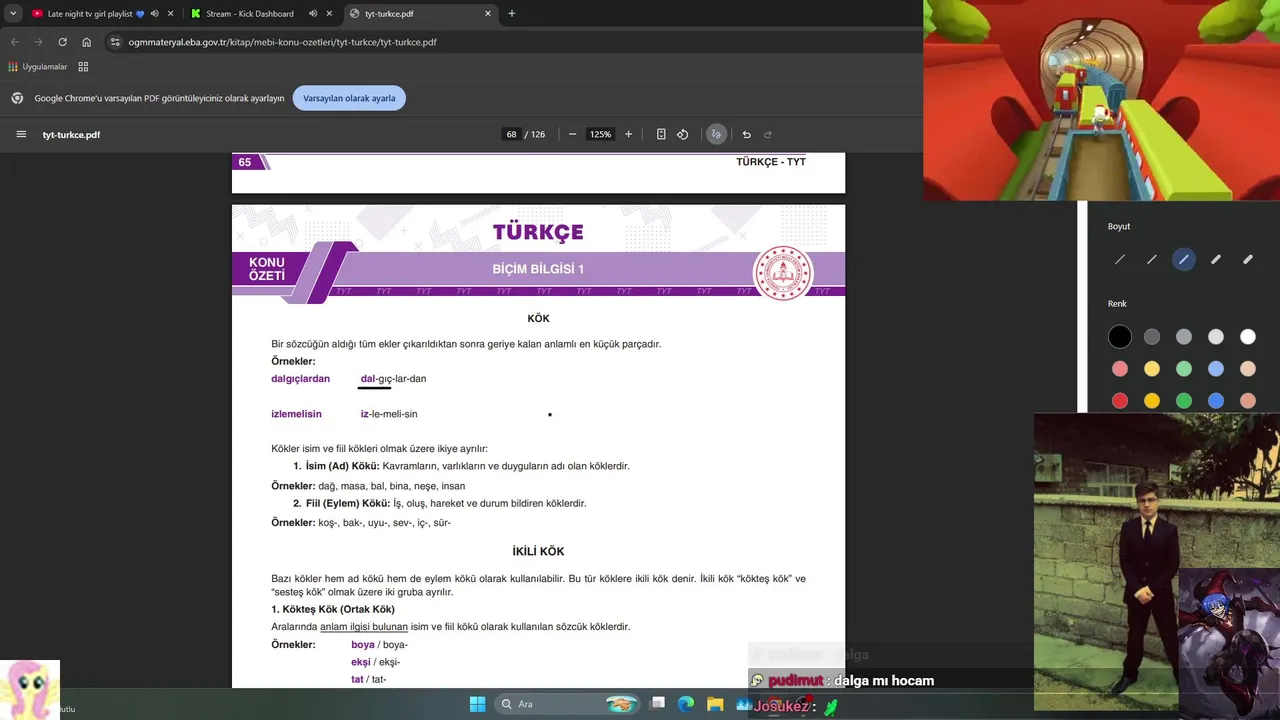Select the thinnest pen size
The image size is (1280, 720).
click(x=1120, y=260)
